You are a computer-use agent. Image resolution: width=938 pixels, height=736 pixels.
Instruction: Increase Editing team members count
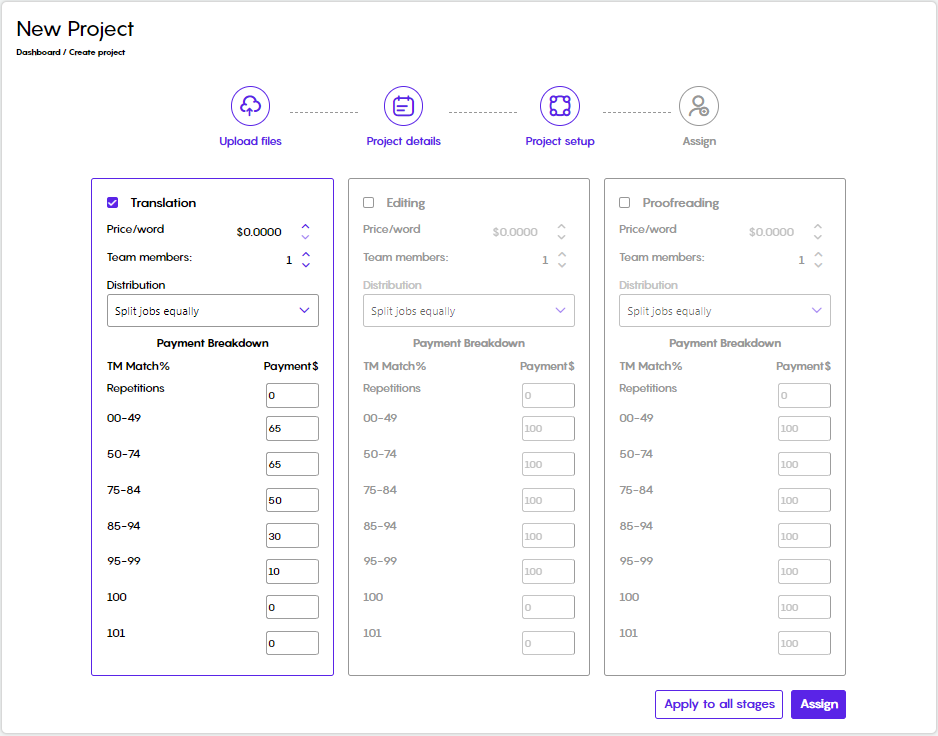click(562, 255)
